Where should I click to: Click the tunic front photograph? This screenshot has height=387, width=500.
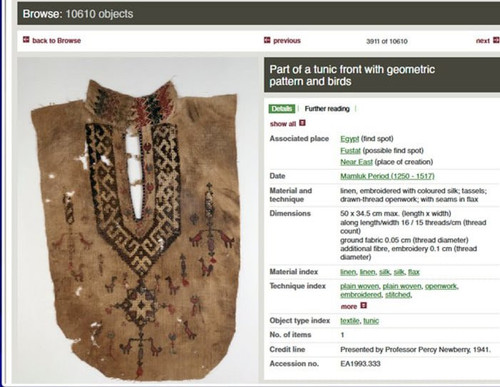click(x=137, y=220)
